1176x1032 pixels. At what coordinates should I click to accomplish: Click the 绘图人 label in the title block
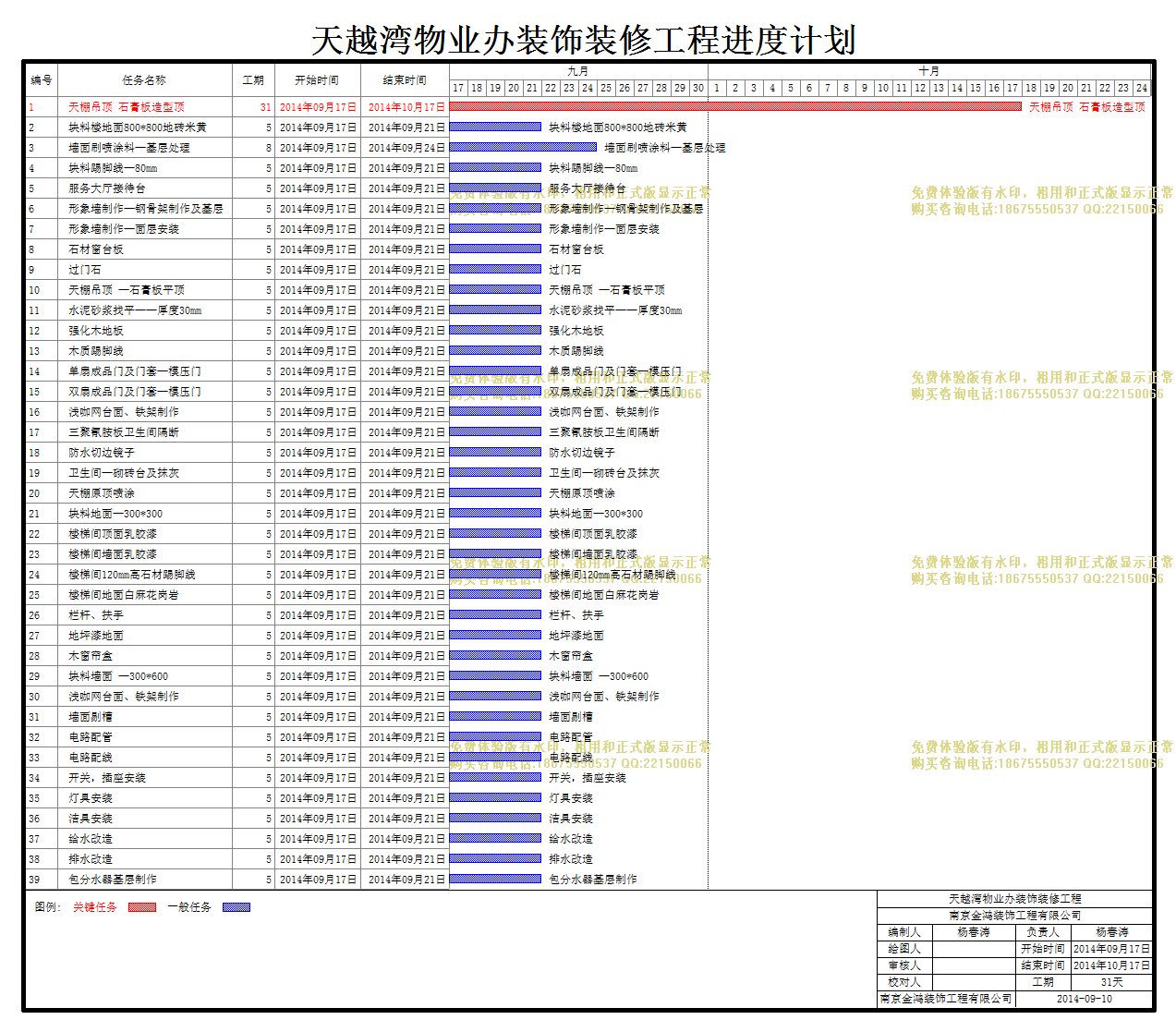click(x=904, y=949)
